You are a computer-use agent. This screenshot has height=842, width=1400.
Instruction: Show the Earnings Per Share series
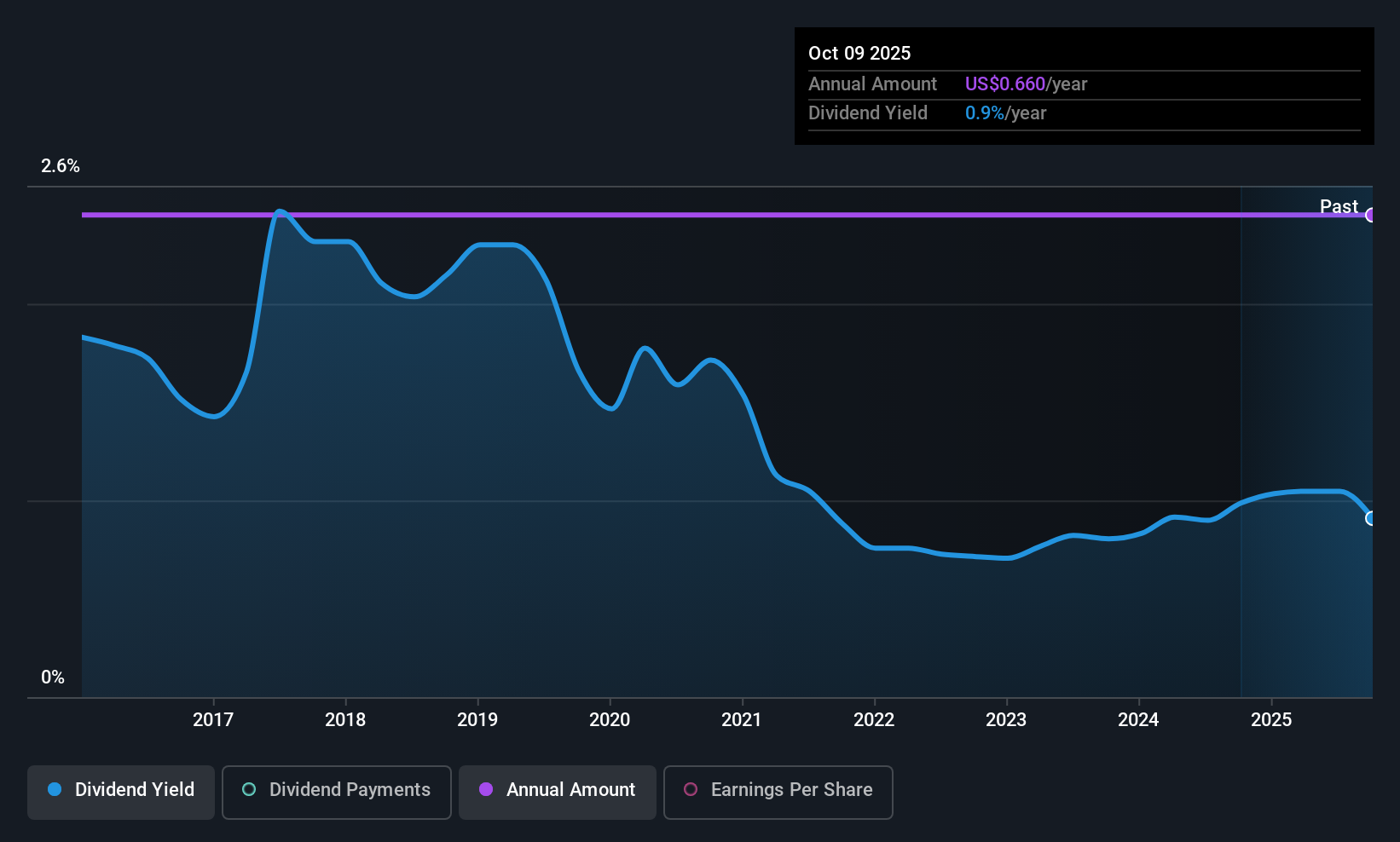click(x=778, y=792)
